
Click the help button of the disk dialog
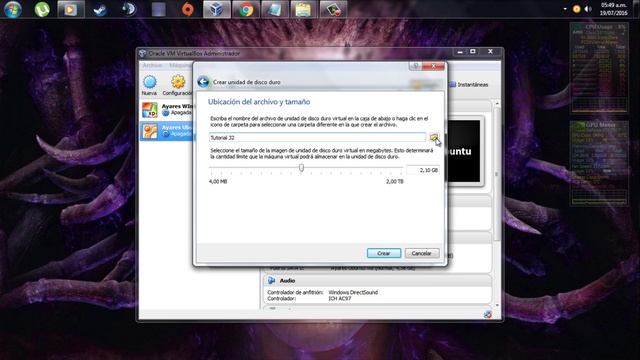[x=415, y=66]
